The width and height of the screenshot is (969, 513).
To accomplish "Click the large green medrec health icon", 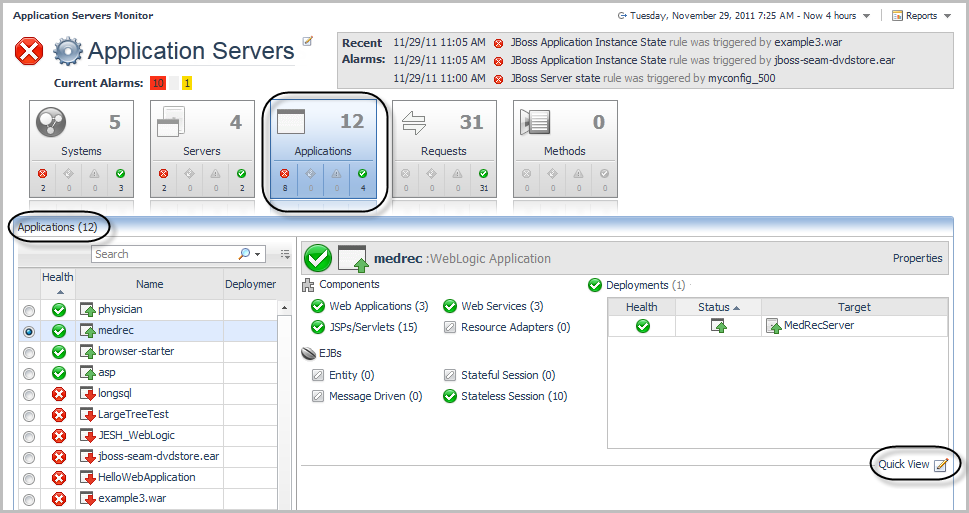I will pyautogui.click(x=318, y=258).
